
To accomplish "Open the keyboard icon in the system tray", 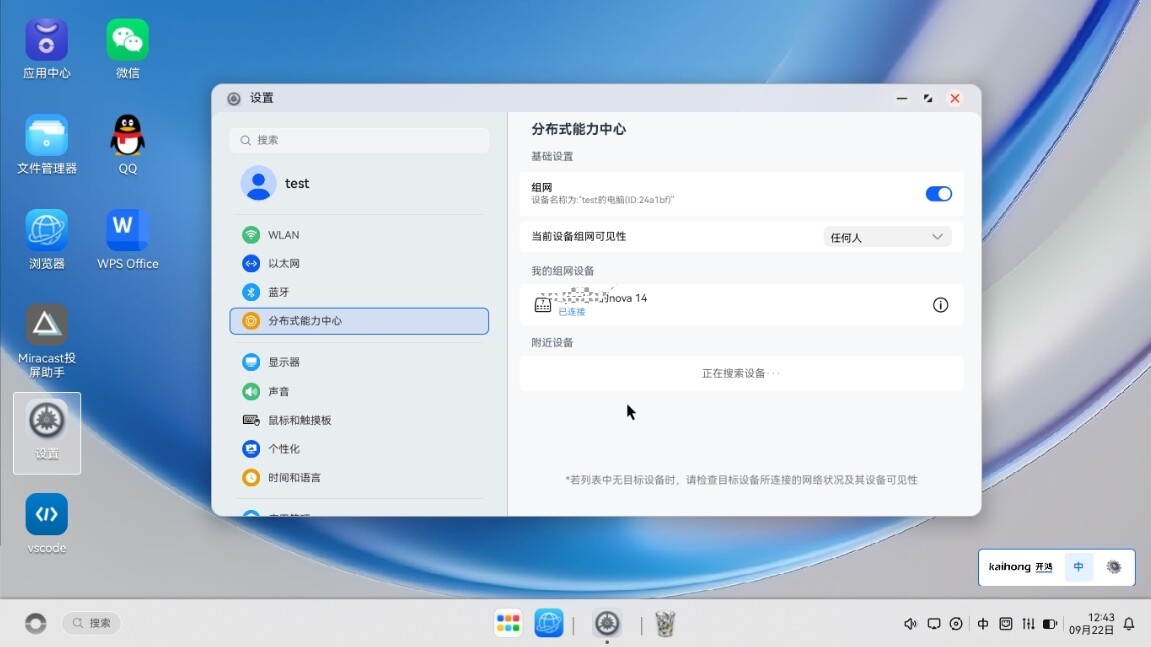I will 1006,623.
